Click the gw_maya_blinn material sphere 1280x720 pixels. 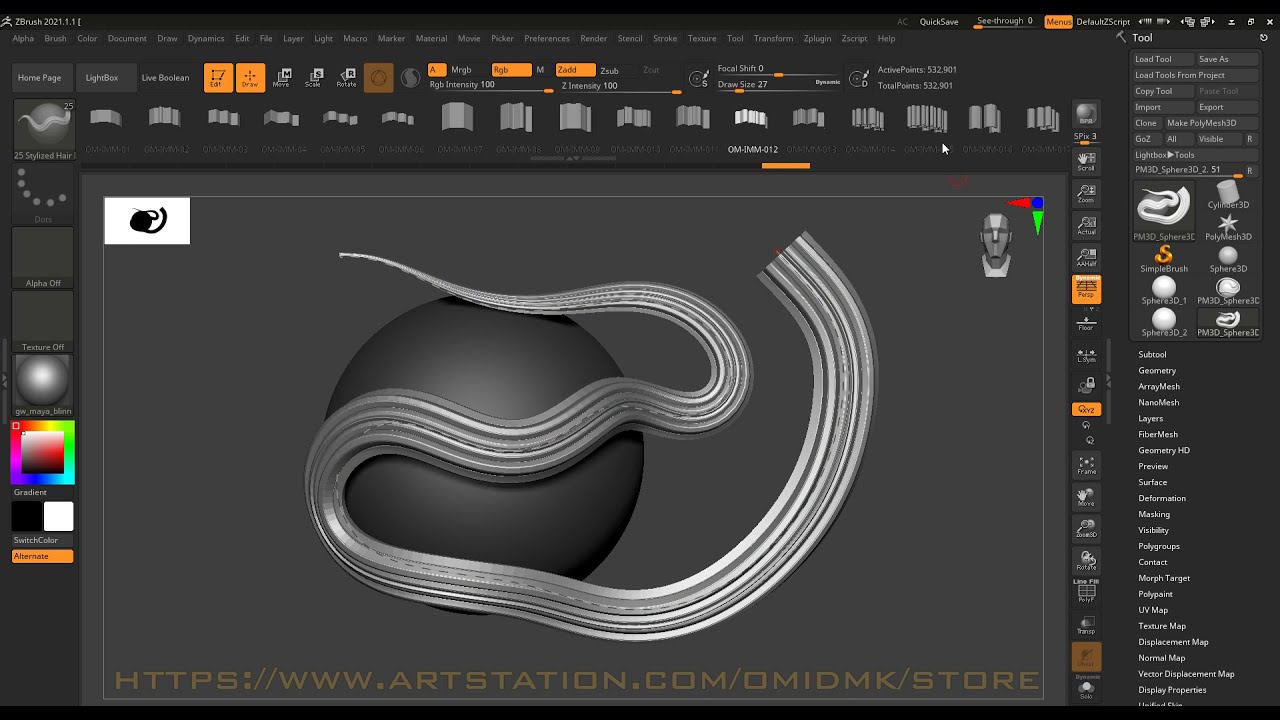(43, 383)
